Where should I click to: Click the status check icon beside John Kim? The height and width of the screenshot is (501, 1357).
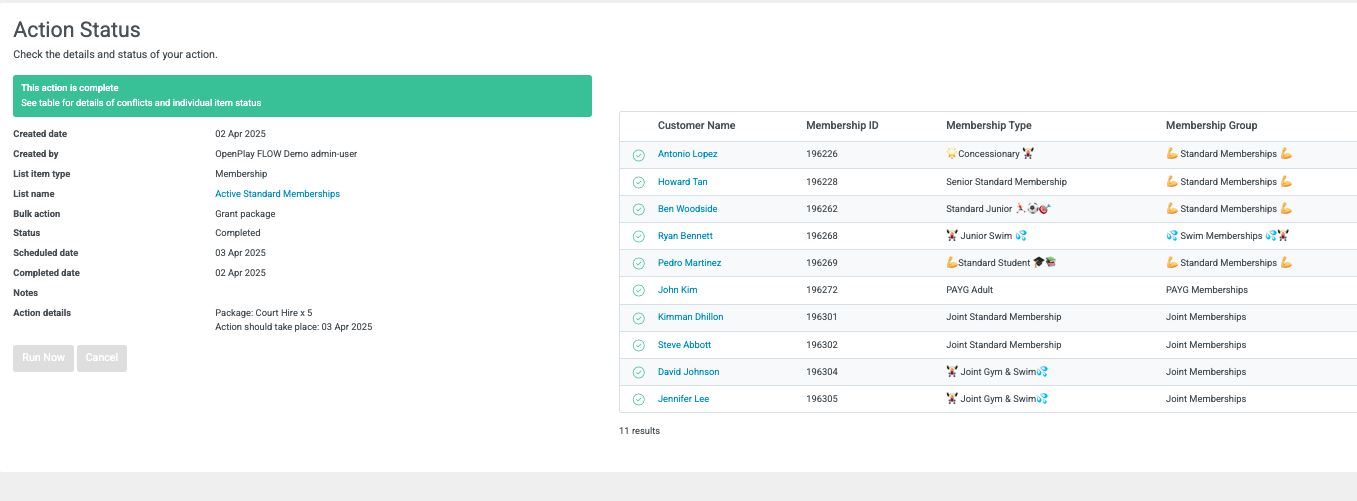[x=638, y=290]
